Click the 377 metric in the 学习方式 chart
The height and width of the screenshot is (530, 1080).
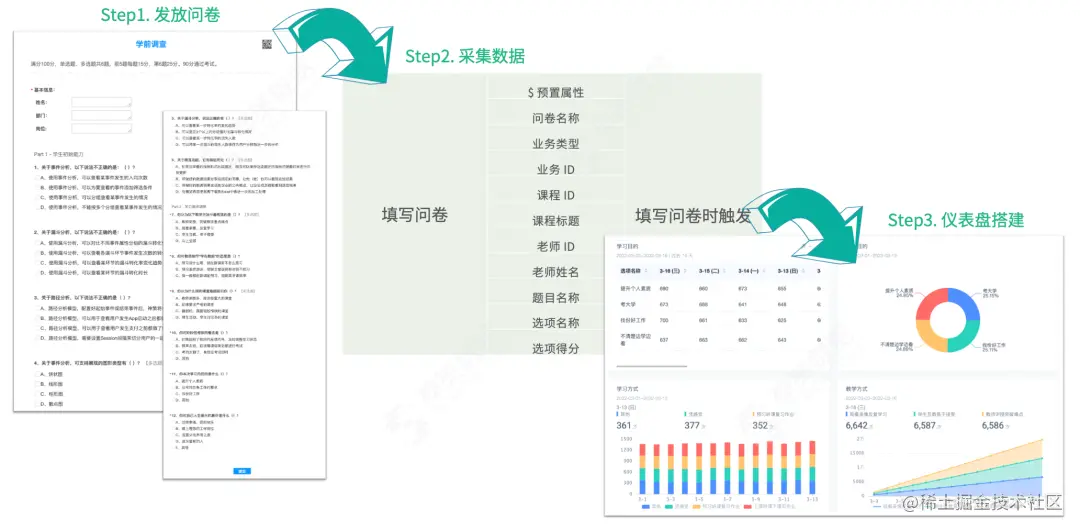(691, 425)
